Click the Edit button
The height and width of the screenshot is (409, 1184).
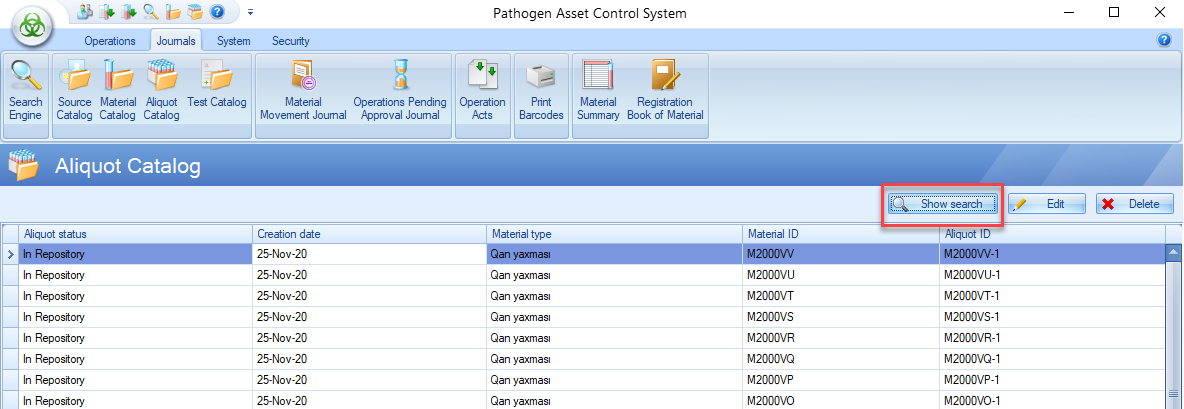coord(1046,204)
